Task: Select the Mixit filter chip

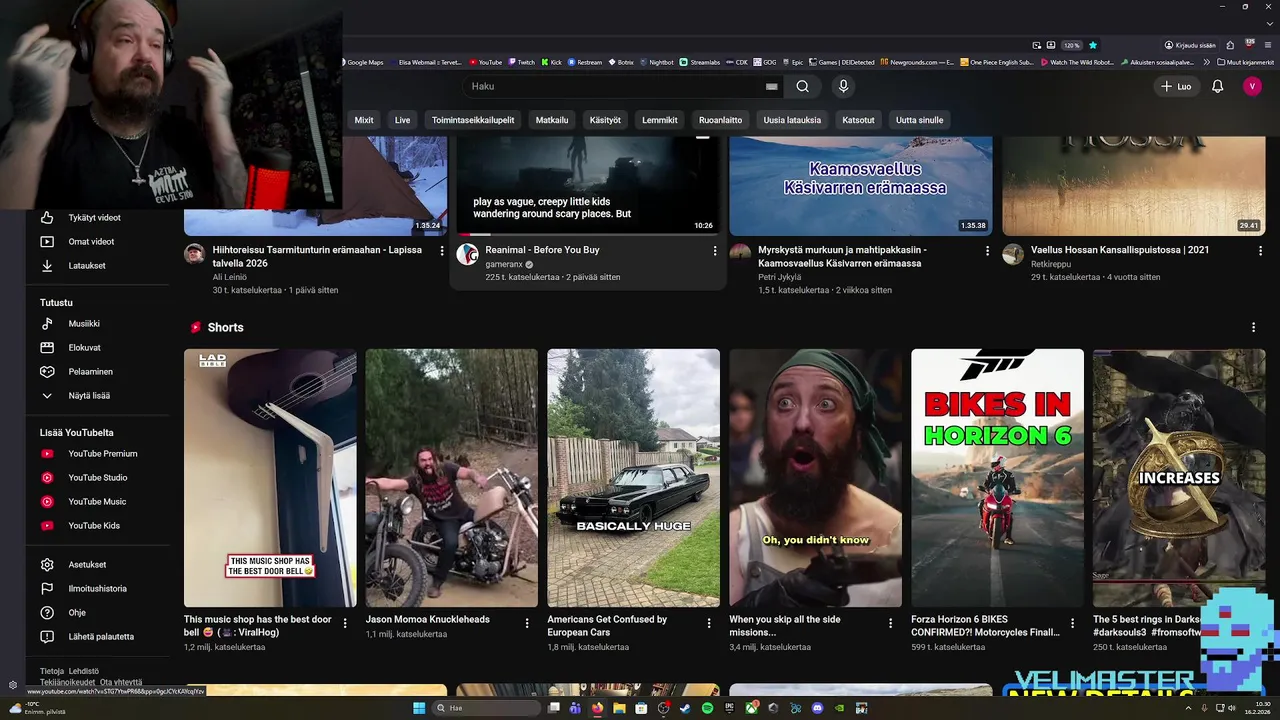Action: (364, 120)
